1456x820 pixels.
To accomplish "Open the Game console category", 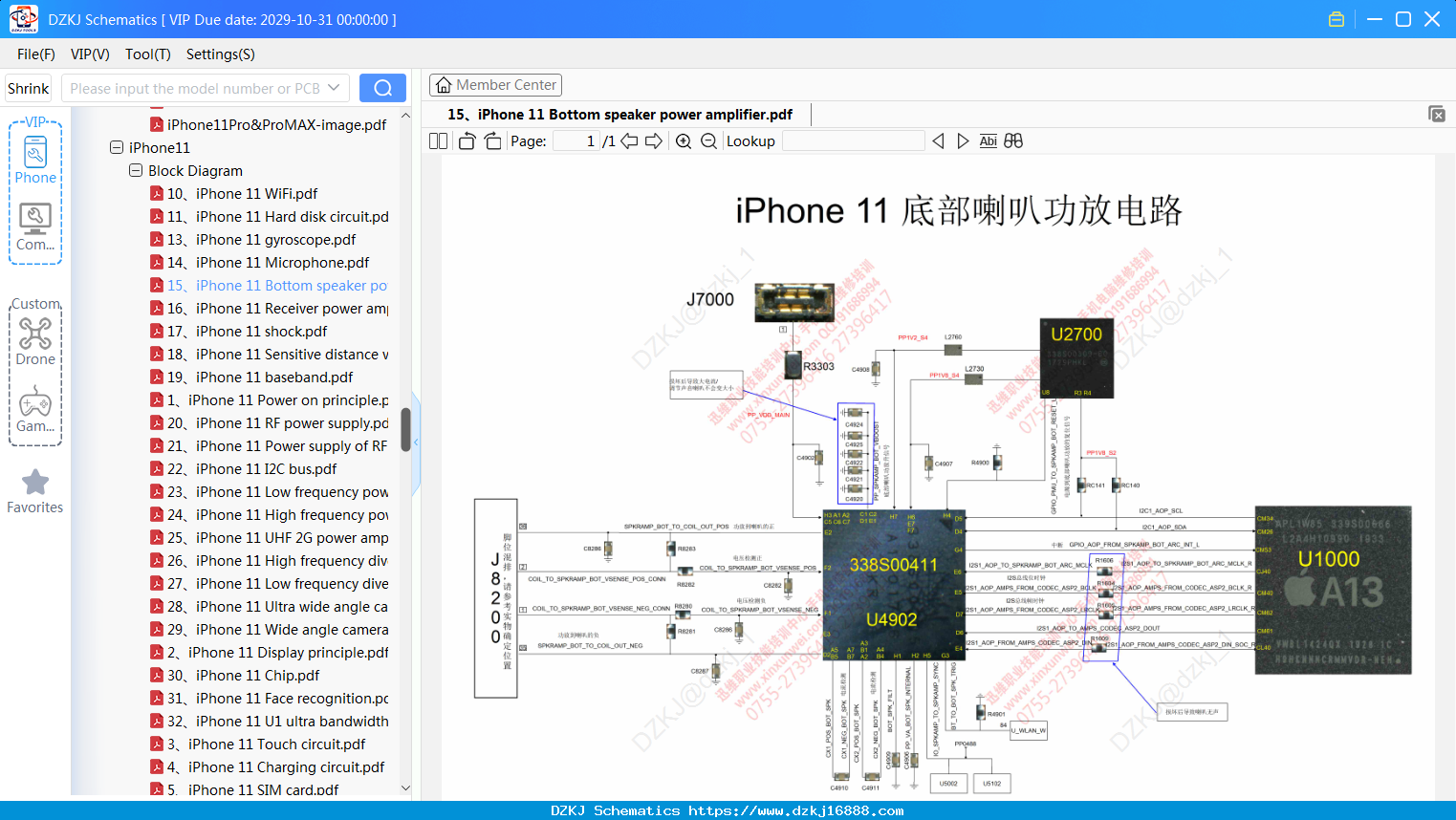I will (35, 409).
